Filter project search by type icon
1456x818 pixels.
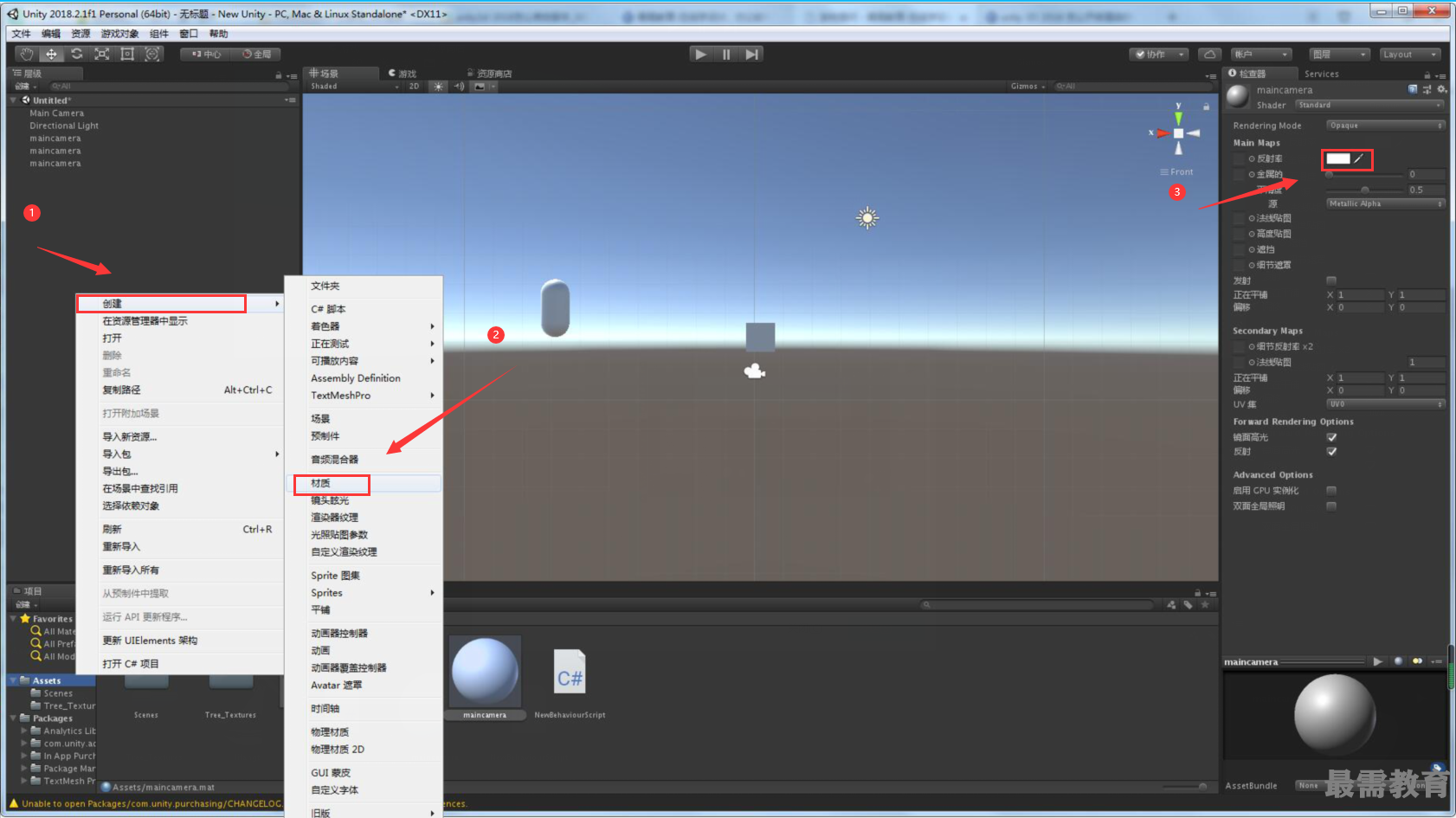[1171, 605]
